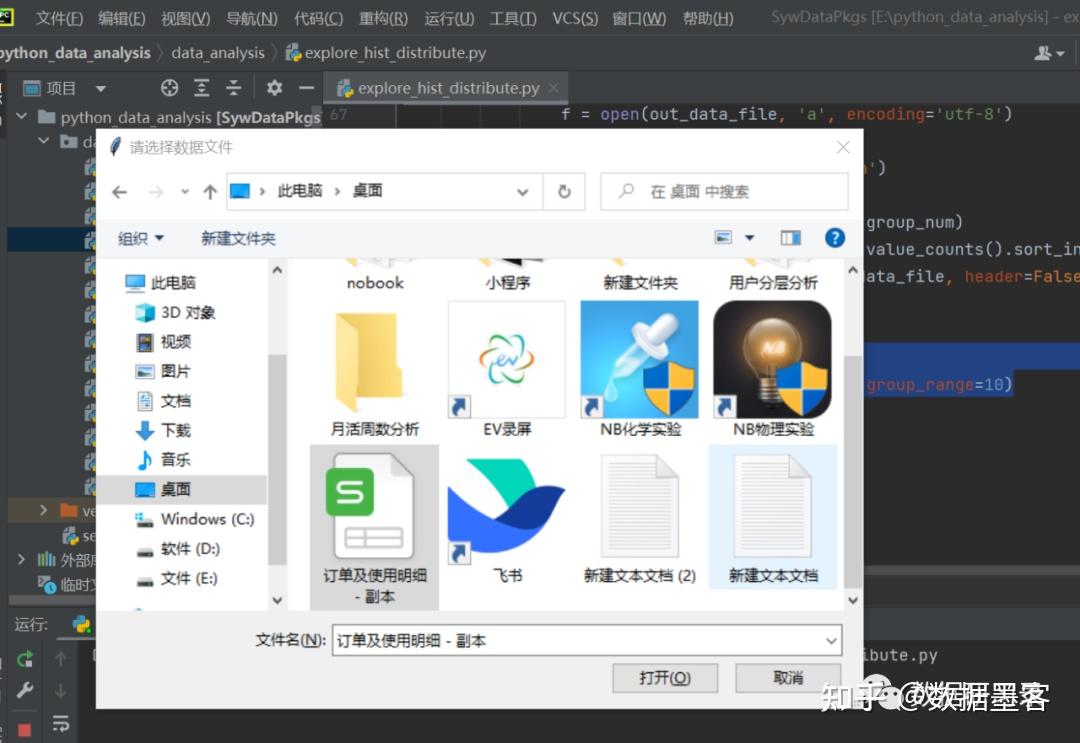Select the NB物理实验 shortcut icon

pyautogui.click(x=773, y=370)
